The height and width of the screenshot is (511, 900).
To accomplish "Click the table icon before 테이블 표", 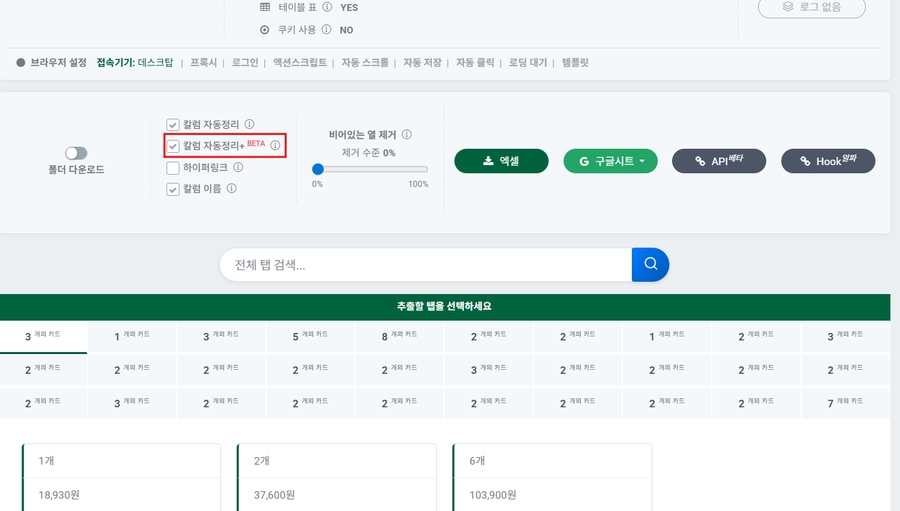I will tap(265, 7).
